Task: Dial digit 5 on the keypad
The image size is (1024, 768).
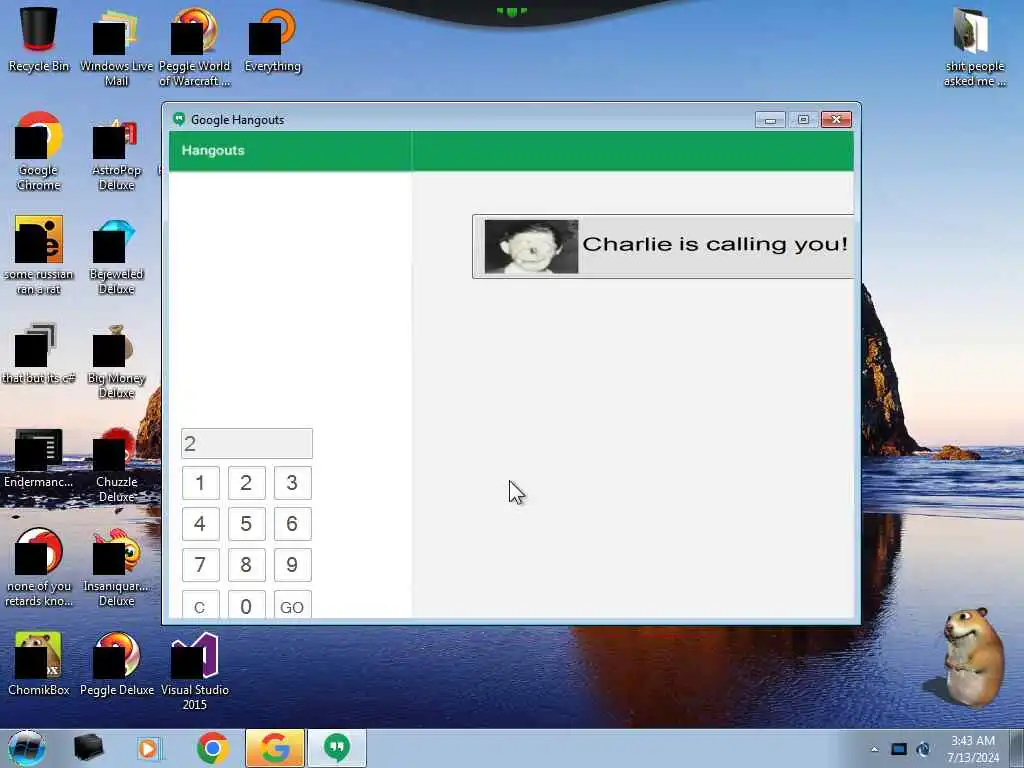Action: (246, 524)
